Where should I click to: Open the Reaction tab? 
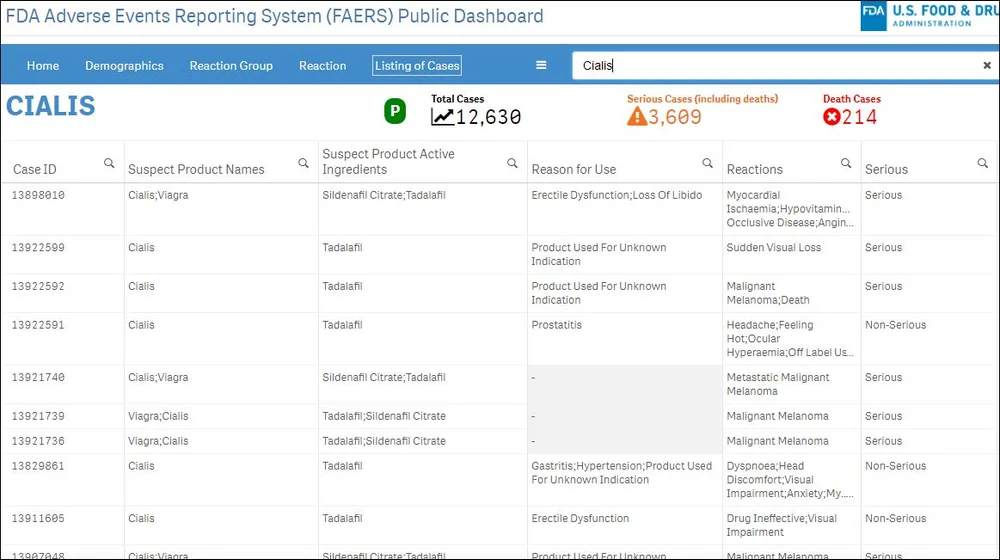point(323,66)
